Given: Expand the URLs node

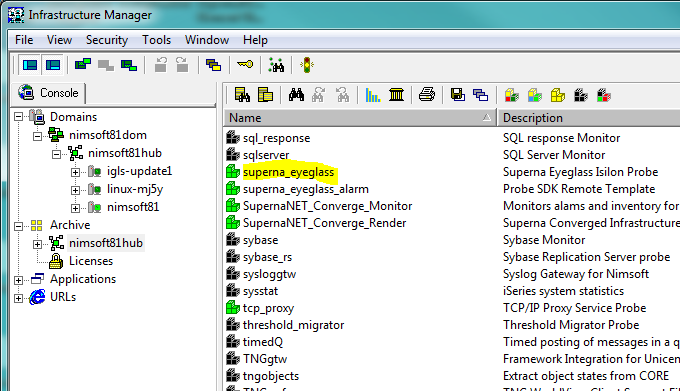Looking at the screenshot, I should click(x=19, y=298).
